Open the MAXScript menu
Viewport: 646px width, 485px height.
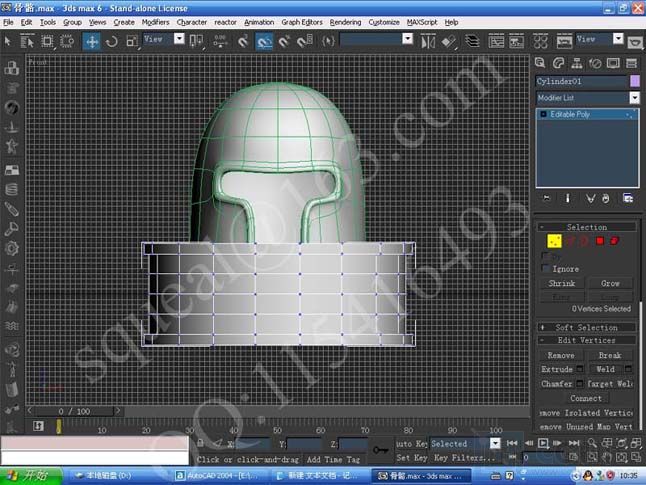coord(422,22)
